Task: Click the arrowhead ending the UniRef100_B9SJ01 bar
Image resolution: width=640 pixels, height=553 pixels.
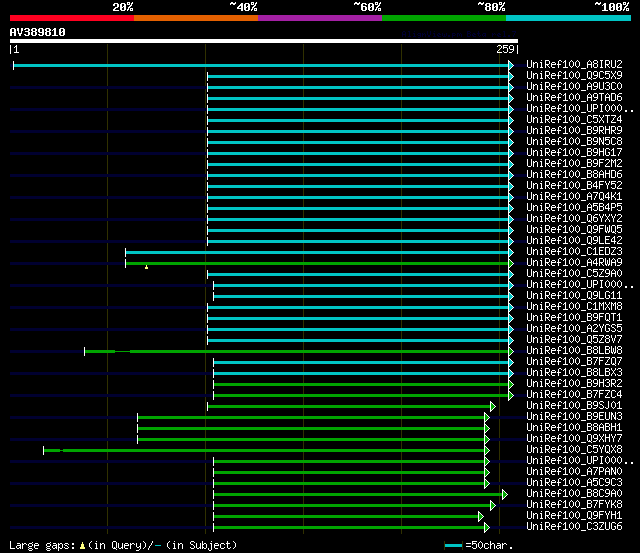Action: coord(493,406)
